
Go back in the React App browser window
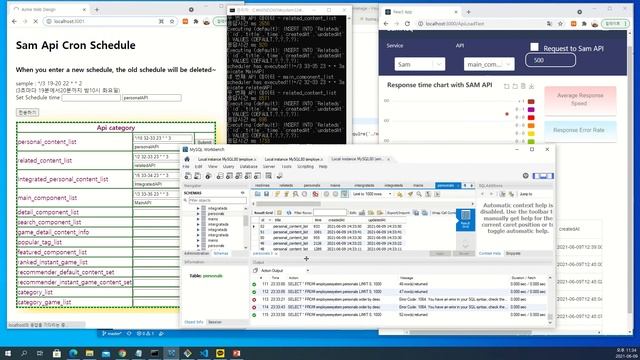click(x=386, y=24)
